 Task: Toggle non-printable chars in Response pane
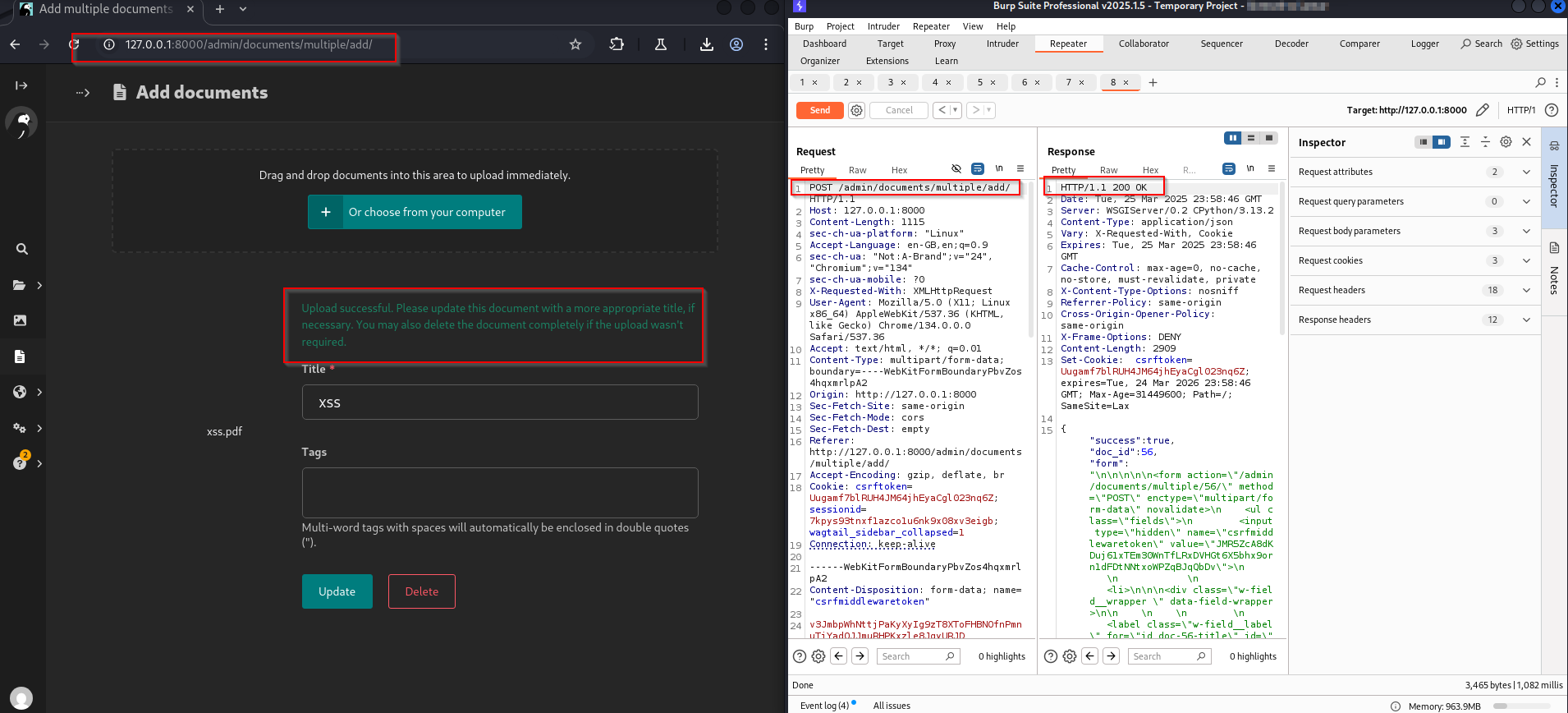pos(1250,168)
